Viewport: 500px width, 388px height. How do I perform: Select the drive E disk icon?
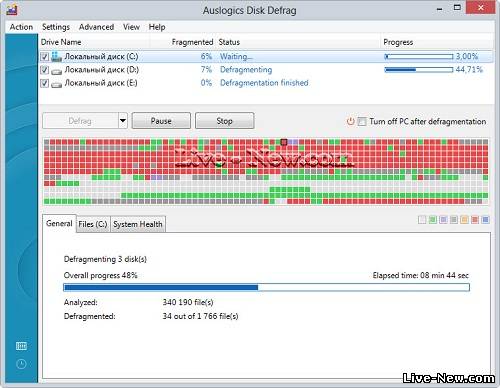click(57, 84)
